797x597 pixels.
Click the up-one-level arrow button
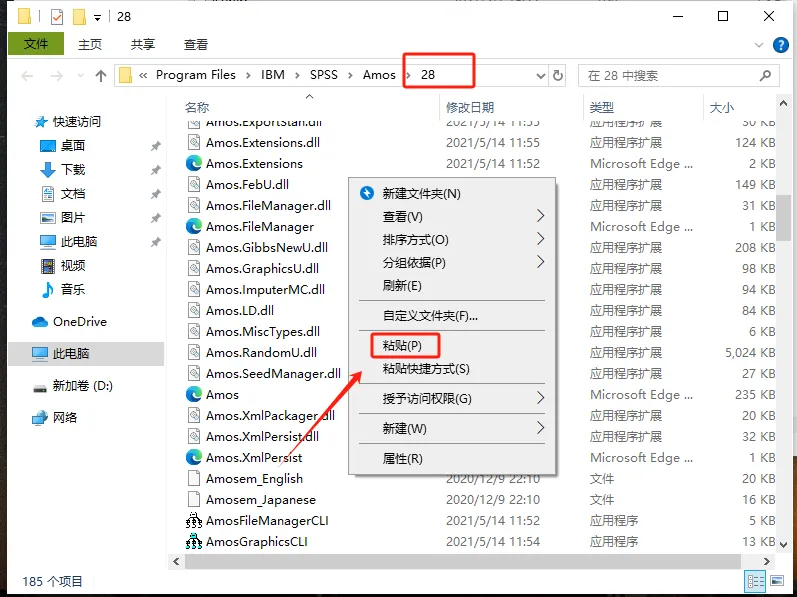click(101, 76)
